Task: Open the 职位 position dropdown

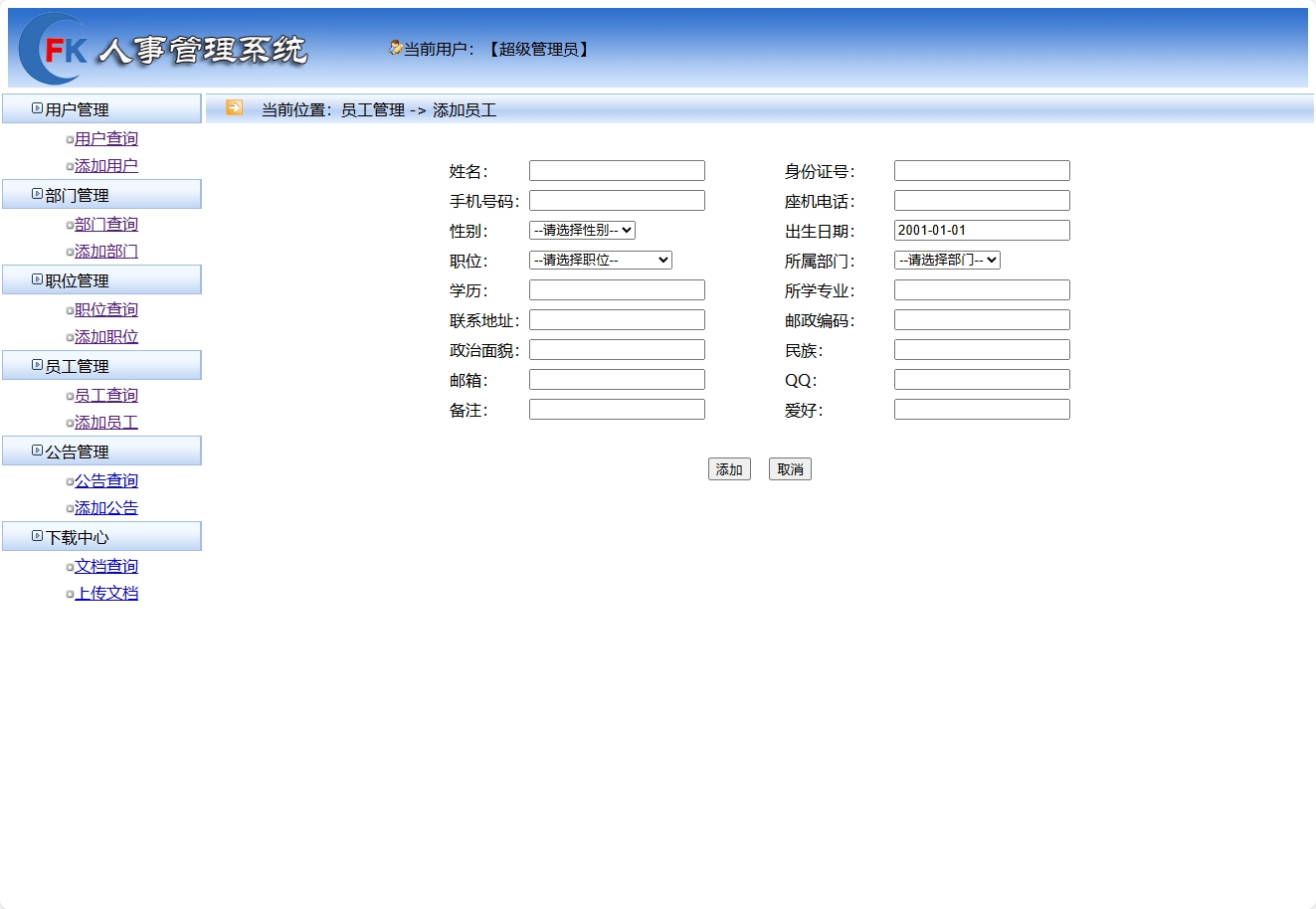Action: (x=600, y=260)
